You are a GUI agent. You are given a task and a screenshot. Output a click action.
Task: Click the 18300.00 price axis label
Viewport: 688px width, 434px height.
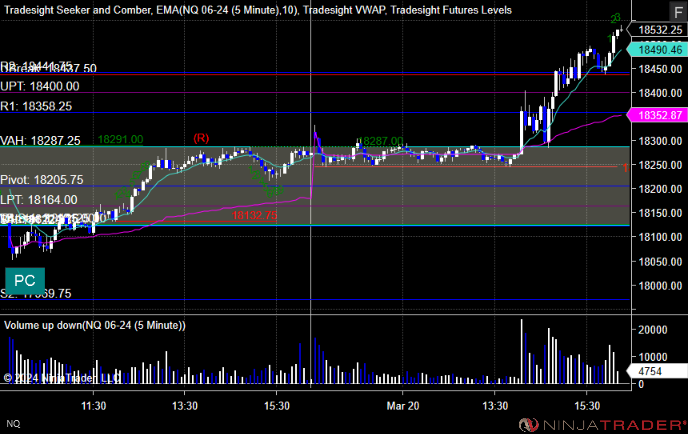660,141
